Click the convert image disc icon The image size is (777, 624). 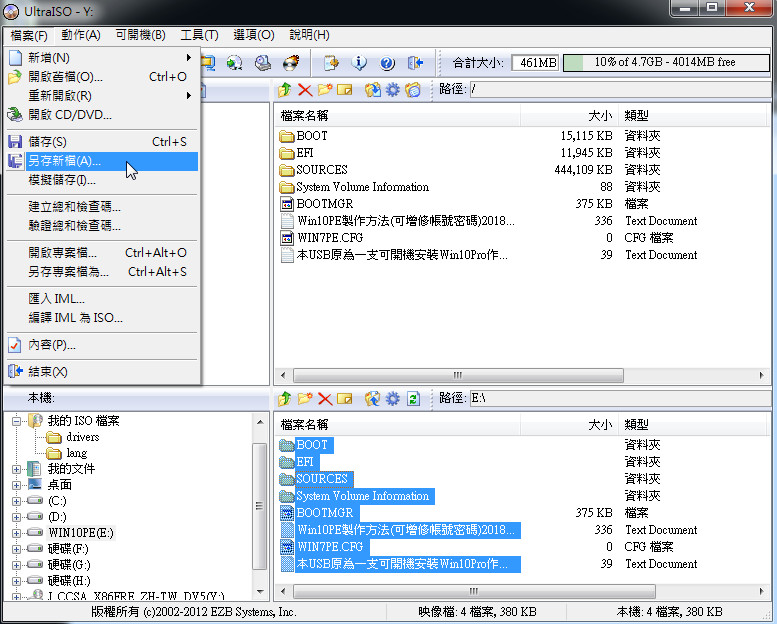(234, 62)
